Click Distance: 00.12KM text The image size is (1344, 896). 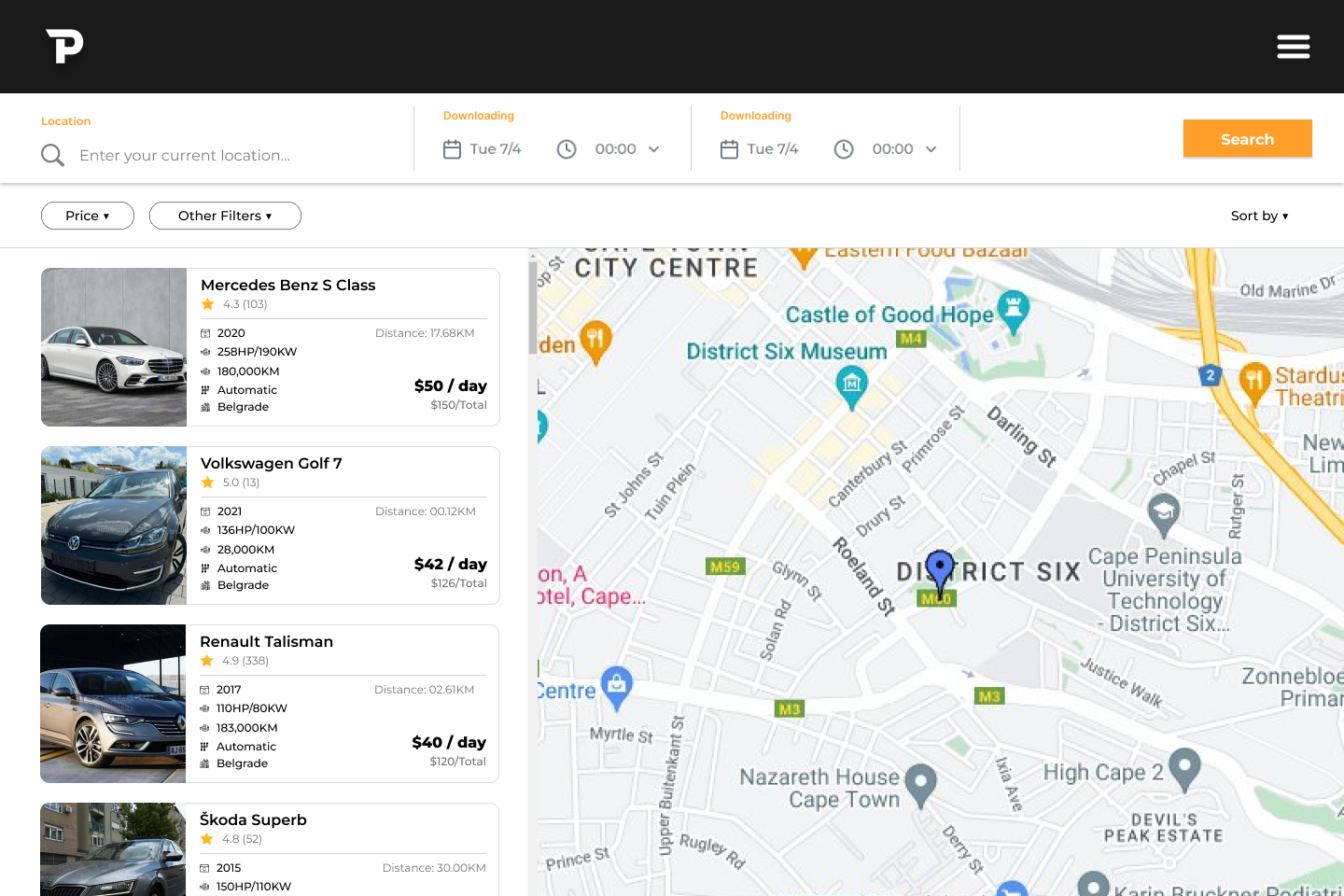point(426,511)
